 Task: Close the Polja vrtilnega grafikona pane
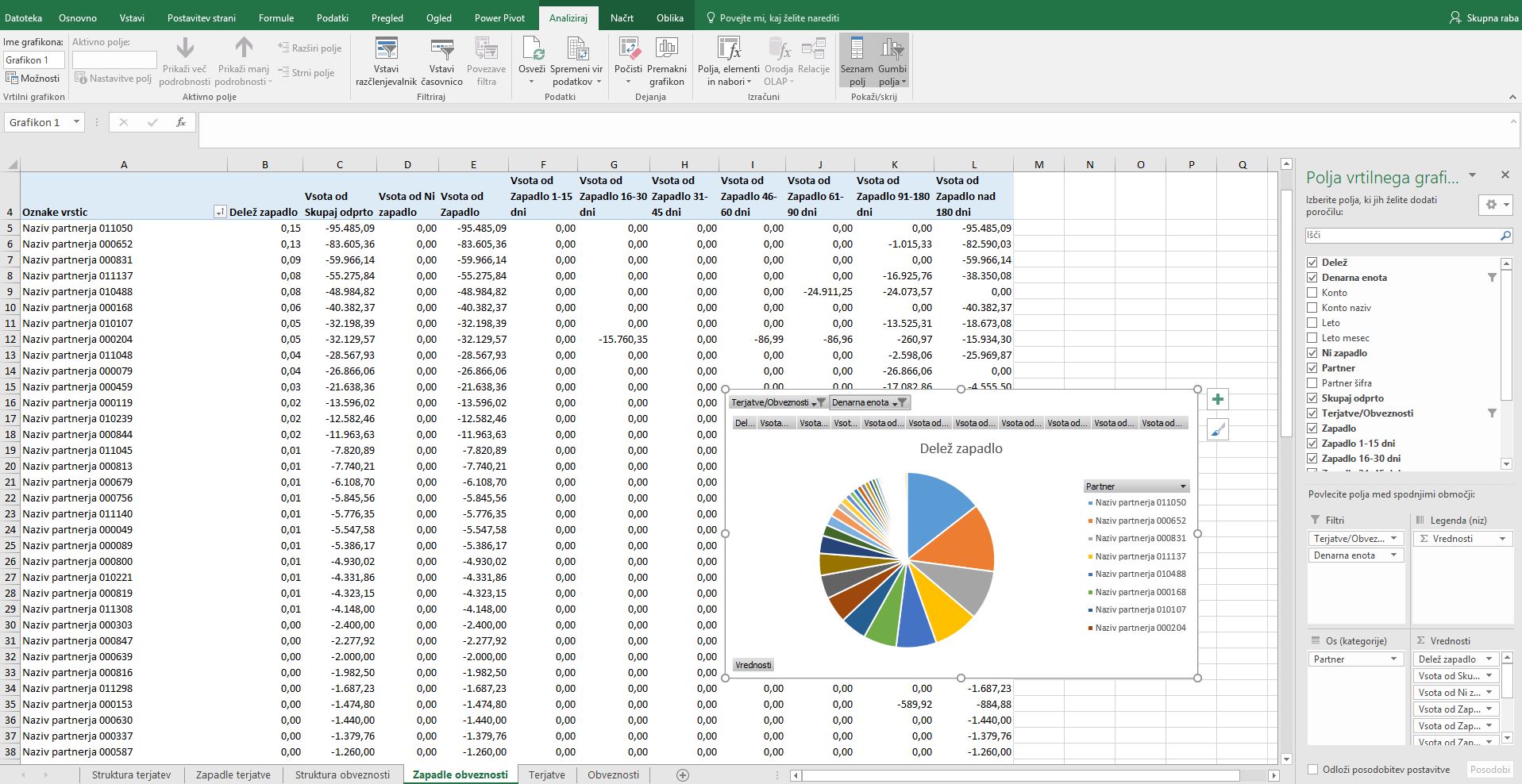[x=1505, y=175]
